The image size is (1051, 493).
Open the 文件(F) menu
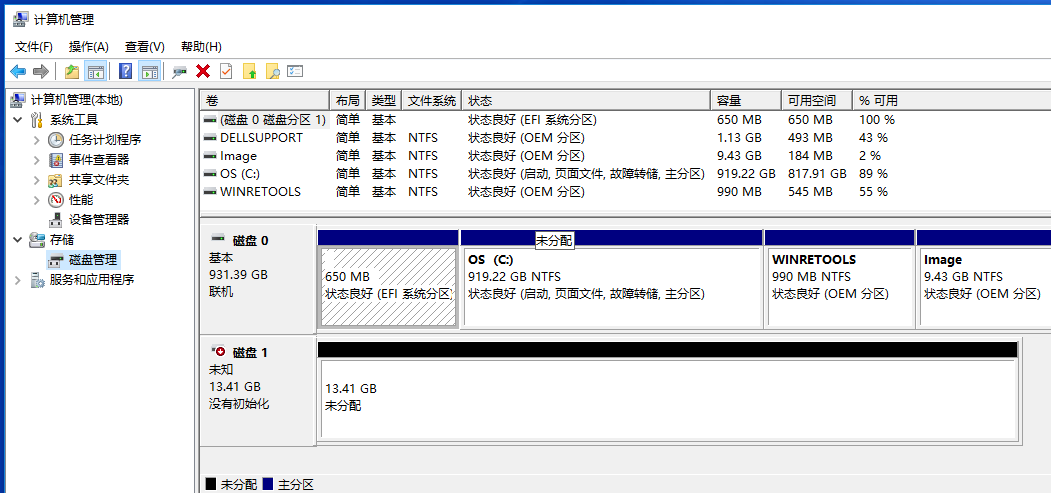pyautogui.click(x=34, y=47)
